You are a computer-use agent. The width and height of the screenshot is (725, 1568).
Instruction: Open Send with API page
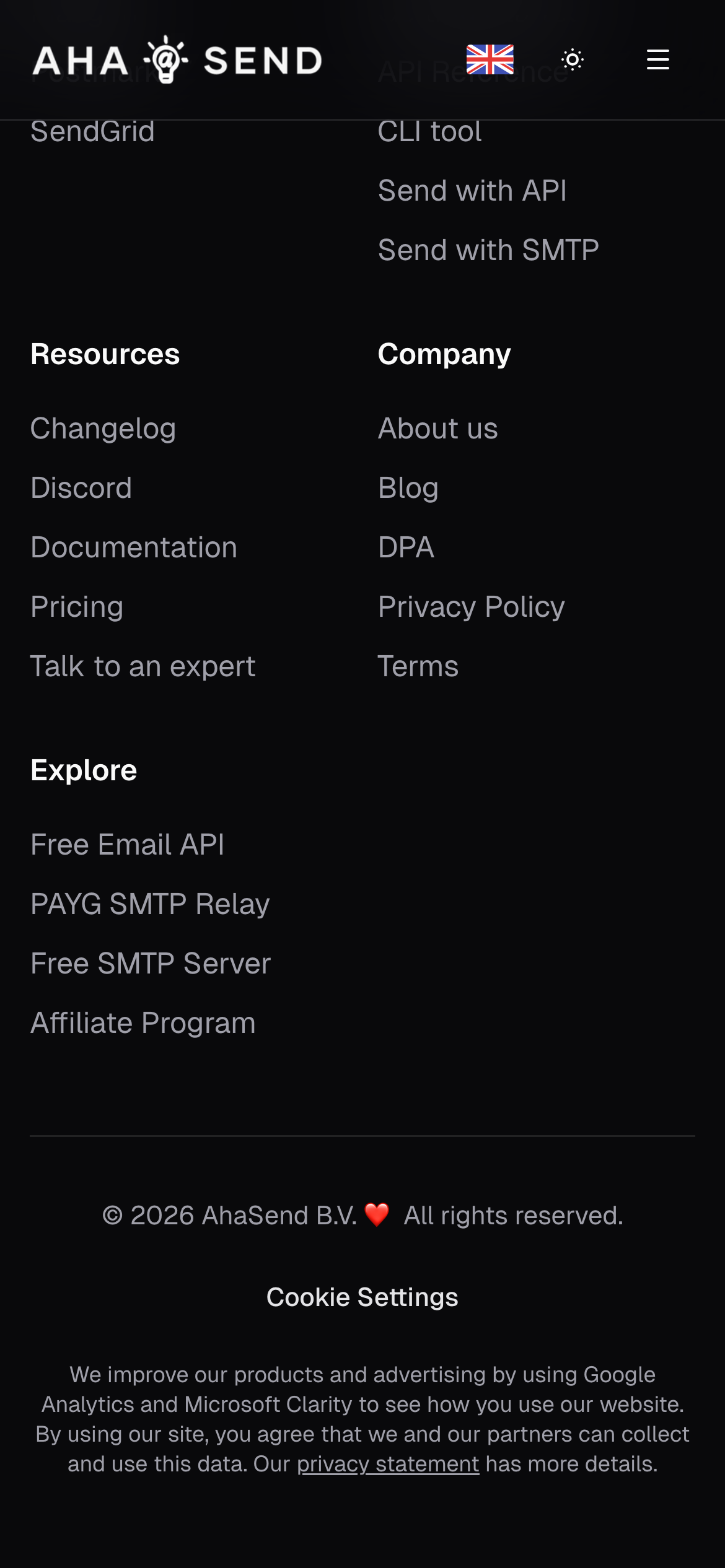pyautogui.click(x=472, y=191)
